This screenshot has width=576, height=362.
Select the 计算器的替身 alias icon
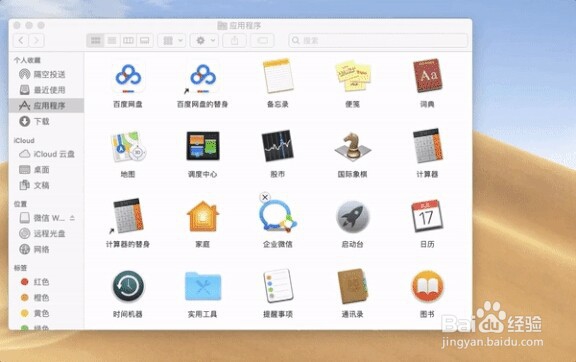coord(127,217)
